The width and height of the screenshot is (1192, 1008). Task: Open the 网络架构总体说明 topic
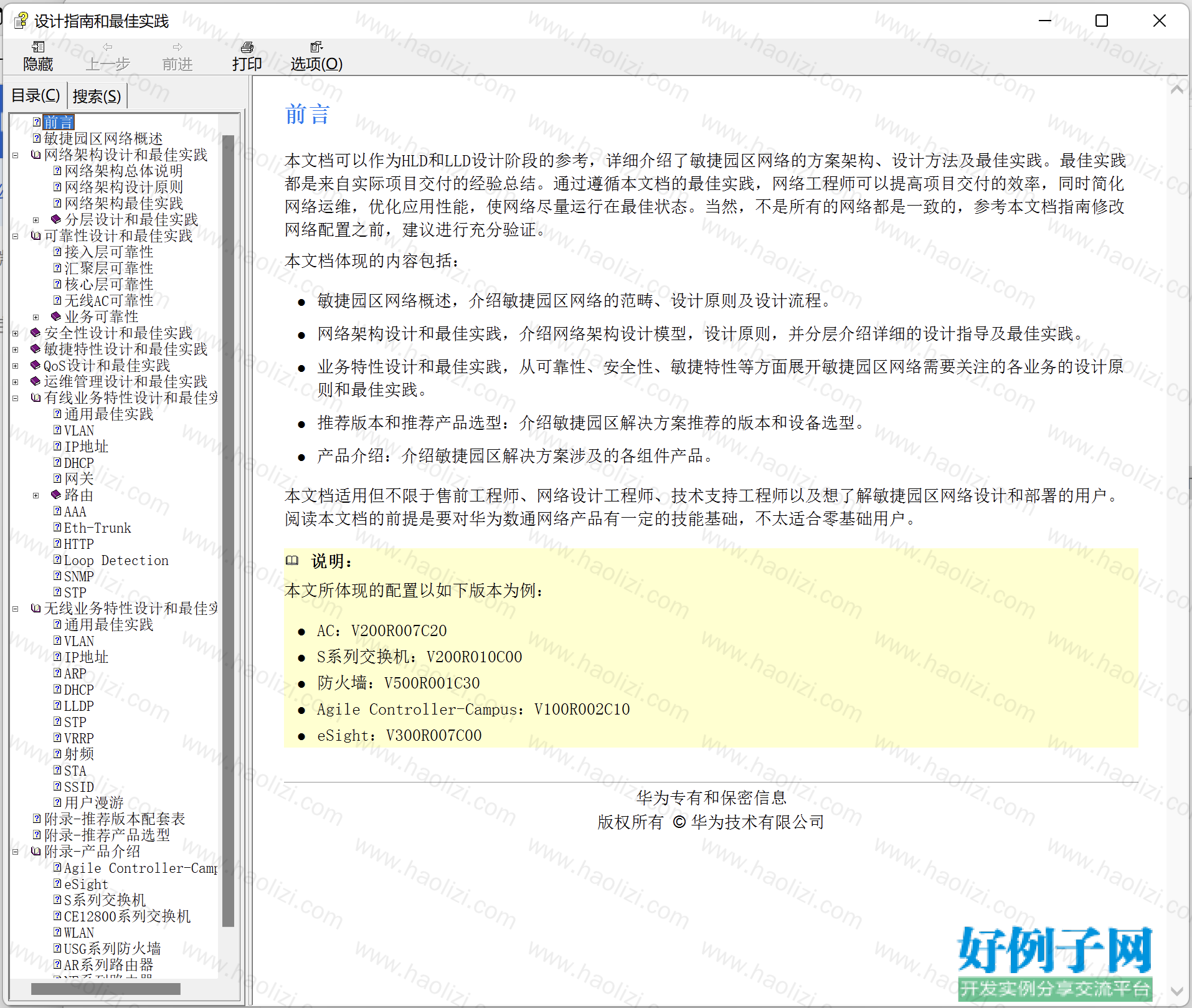tap(124, 171)
